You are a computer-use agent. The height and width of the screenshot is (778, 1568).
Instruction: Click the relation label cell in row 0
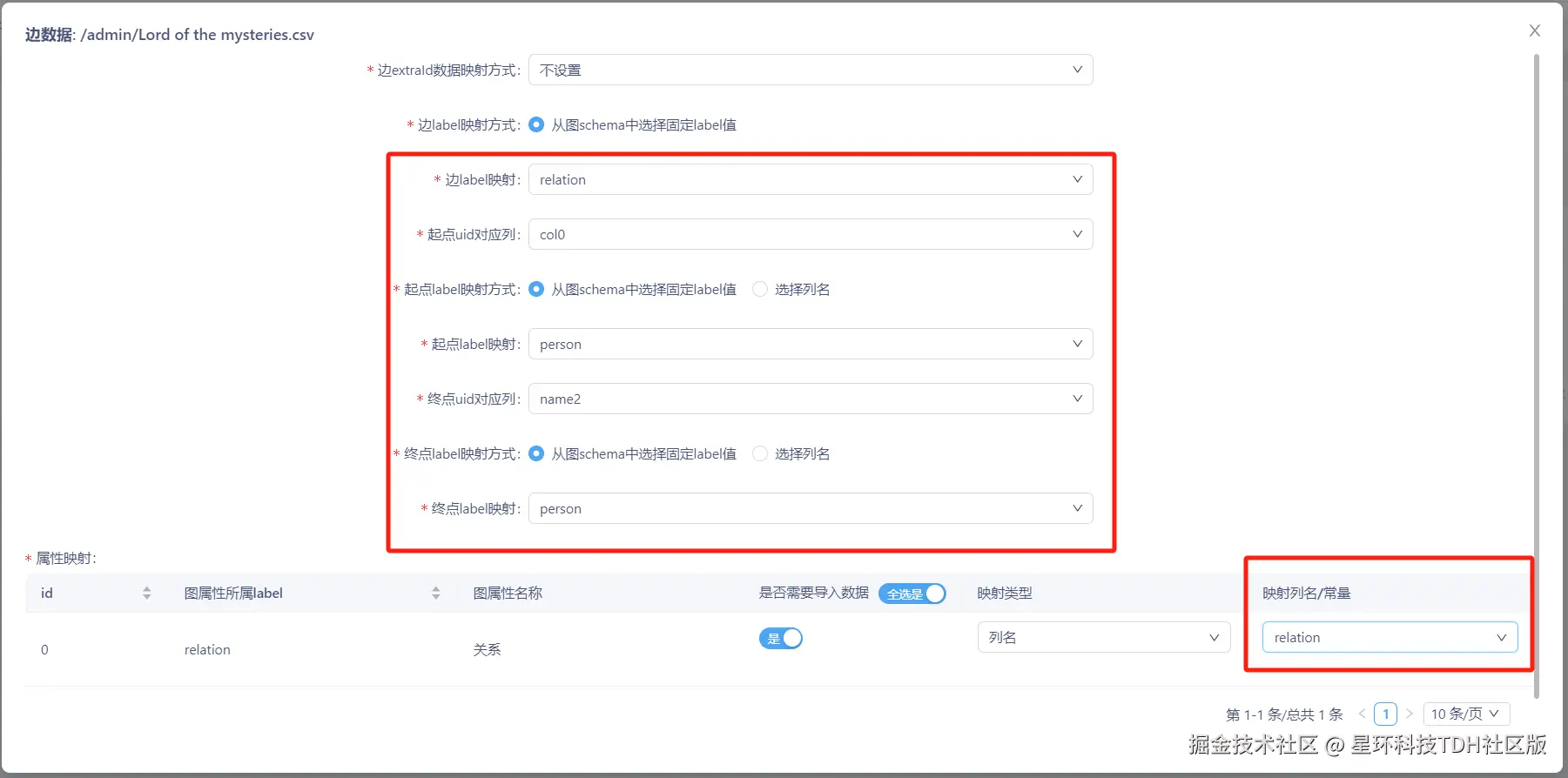pos(207,649)
